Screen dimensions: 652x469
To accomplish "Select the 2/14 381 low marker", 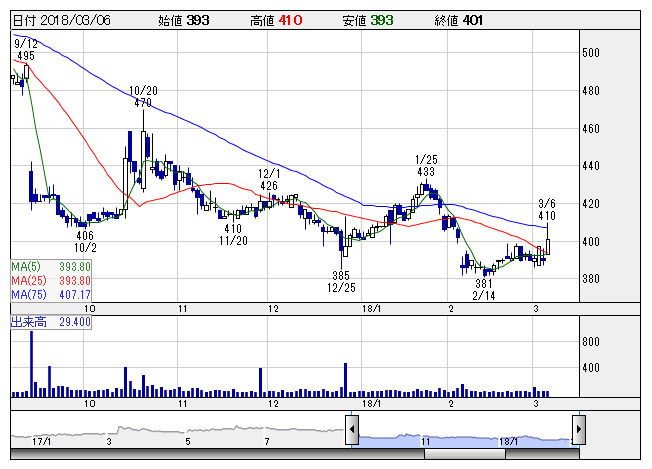I will (486, 289).
